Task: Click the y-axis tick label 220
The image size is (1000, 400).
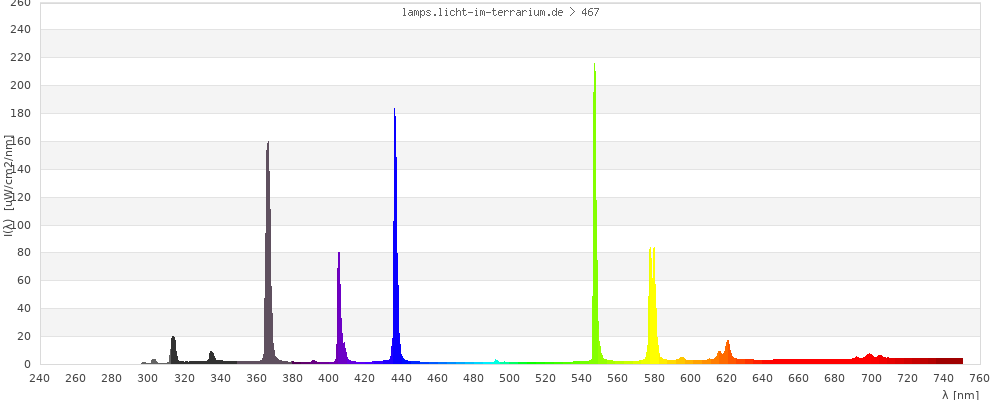Action: coord(22,58)
